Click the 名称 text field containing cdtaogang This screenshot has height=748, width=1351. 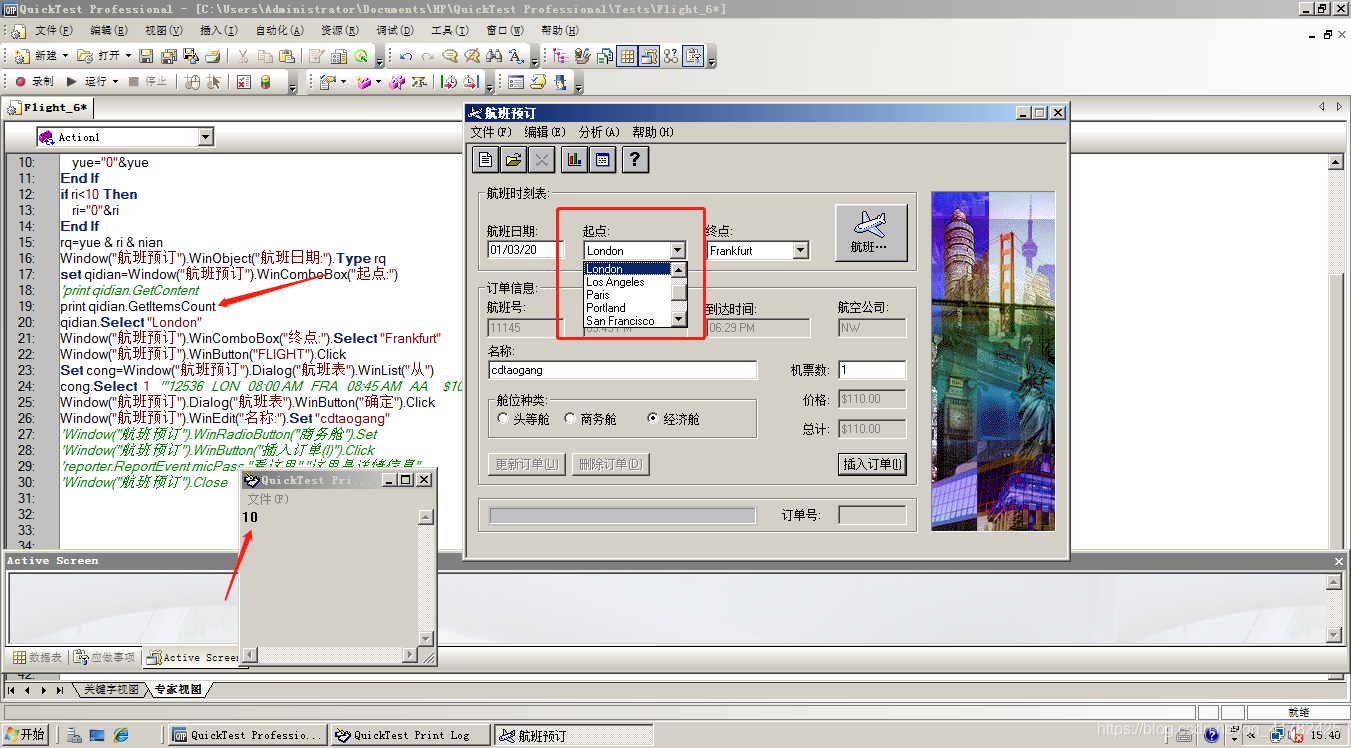point(622,370)
